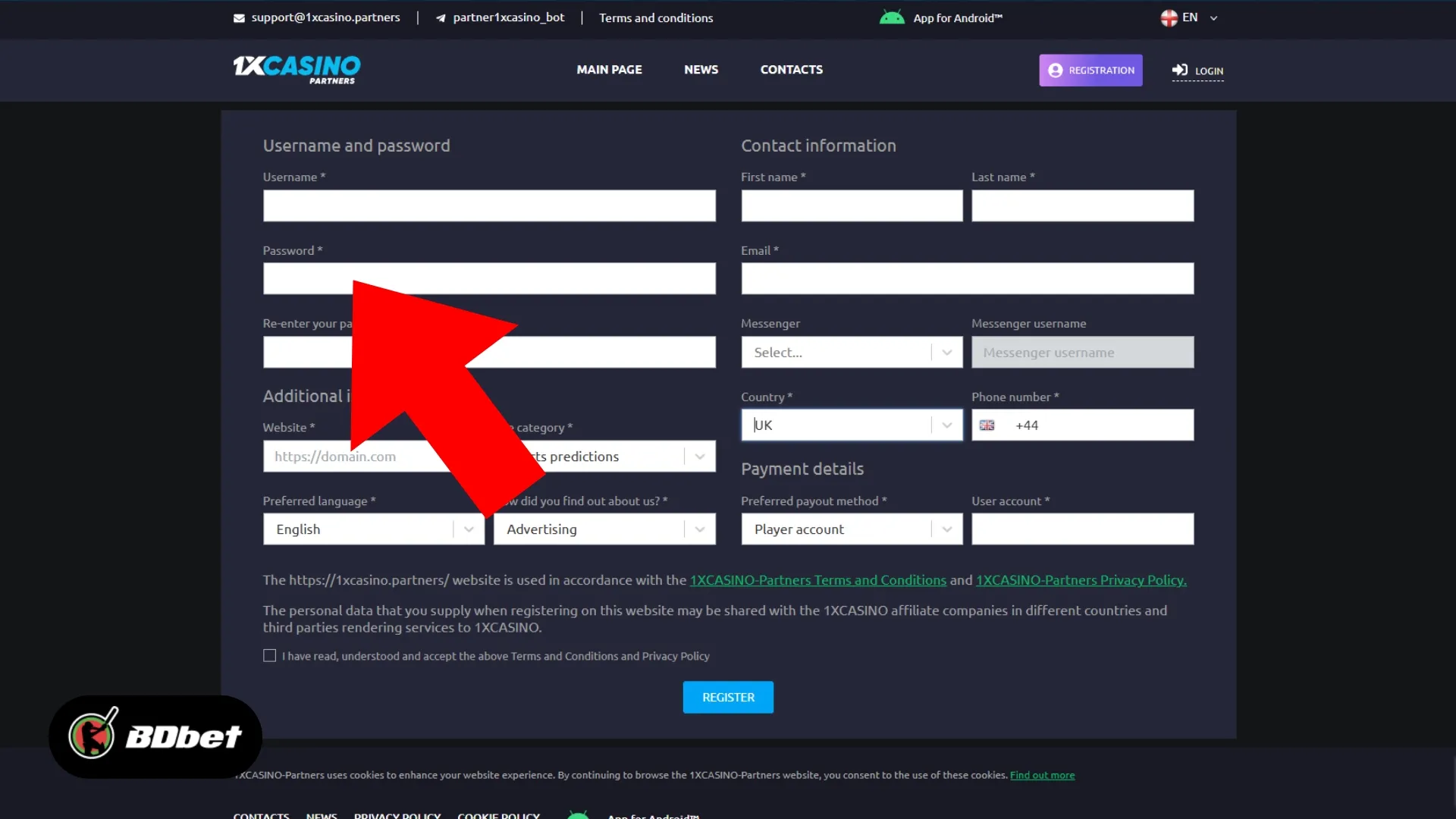This screenshot has width=1456, height=819.
Task: Click the 1XCASINO Partners logo
Action: [297, 70]
